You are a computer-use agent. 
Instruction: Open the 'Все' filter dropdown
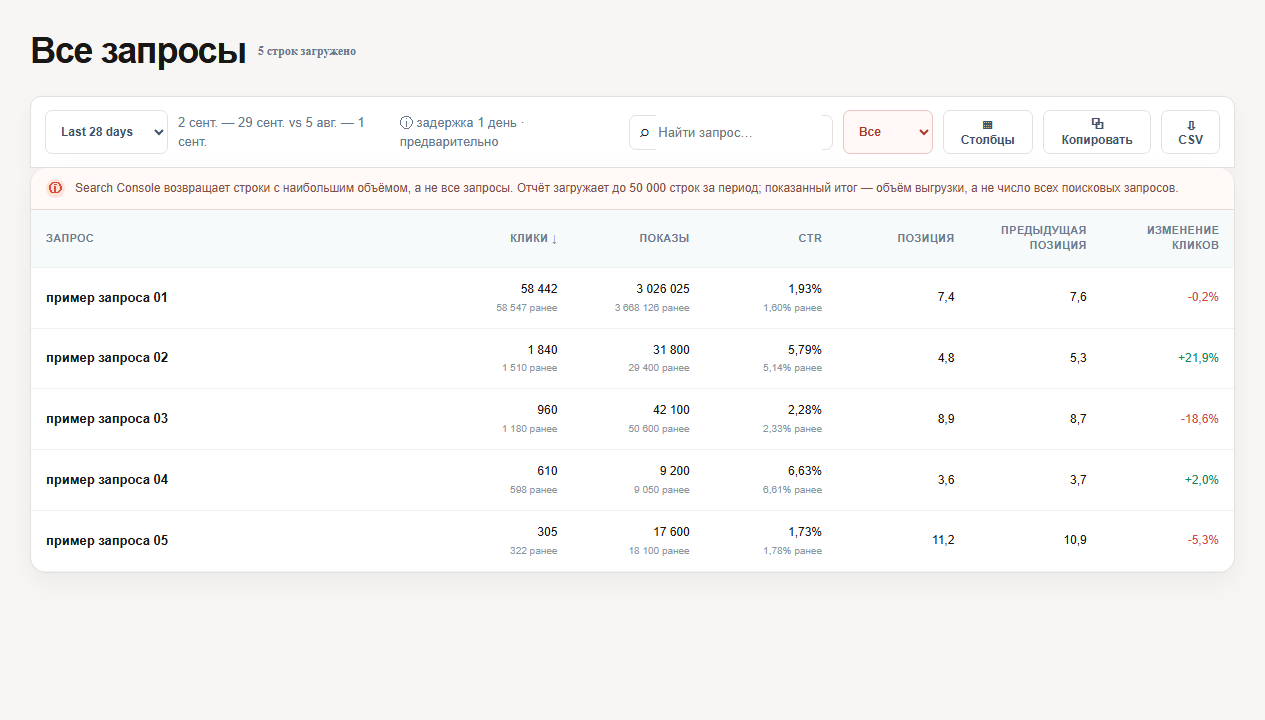click(x=888, y=132)
